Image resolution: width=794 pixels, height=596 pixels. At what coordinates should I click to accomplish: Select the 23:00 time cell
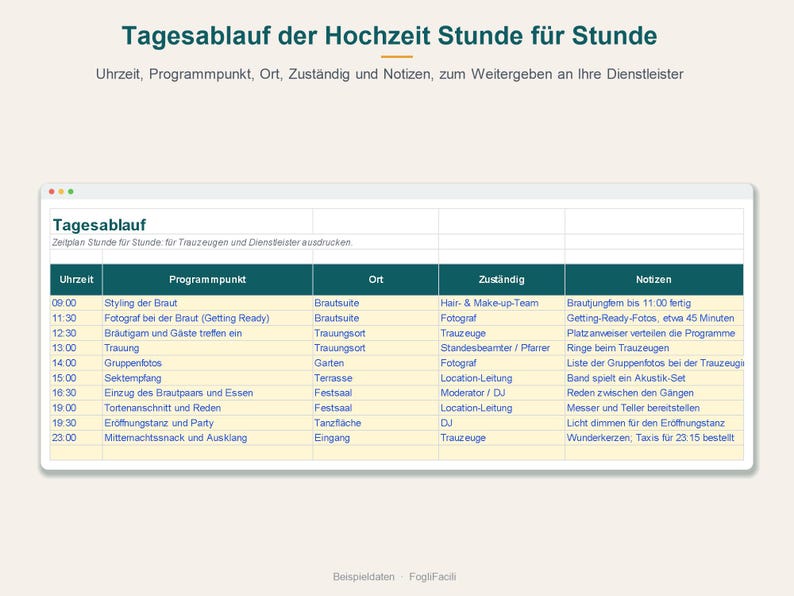point(76,438)
